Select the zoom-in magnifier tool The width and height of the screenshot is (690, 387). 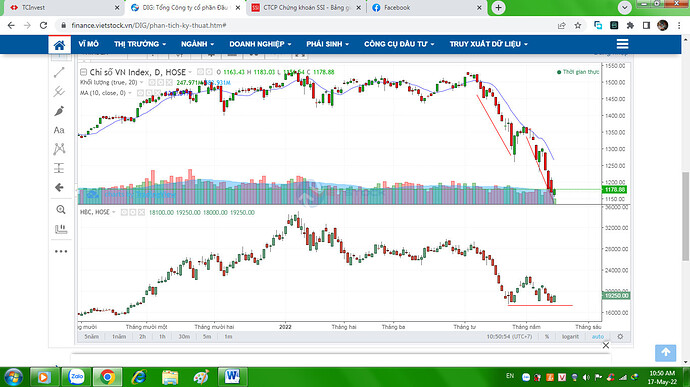61,210
